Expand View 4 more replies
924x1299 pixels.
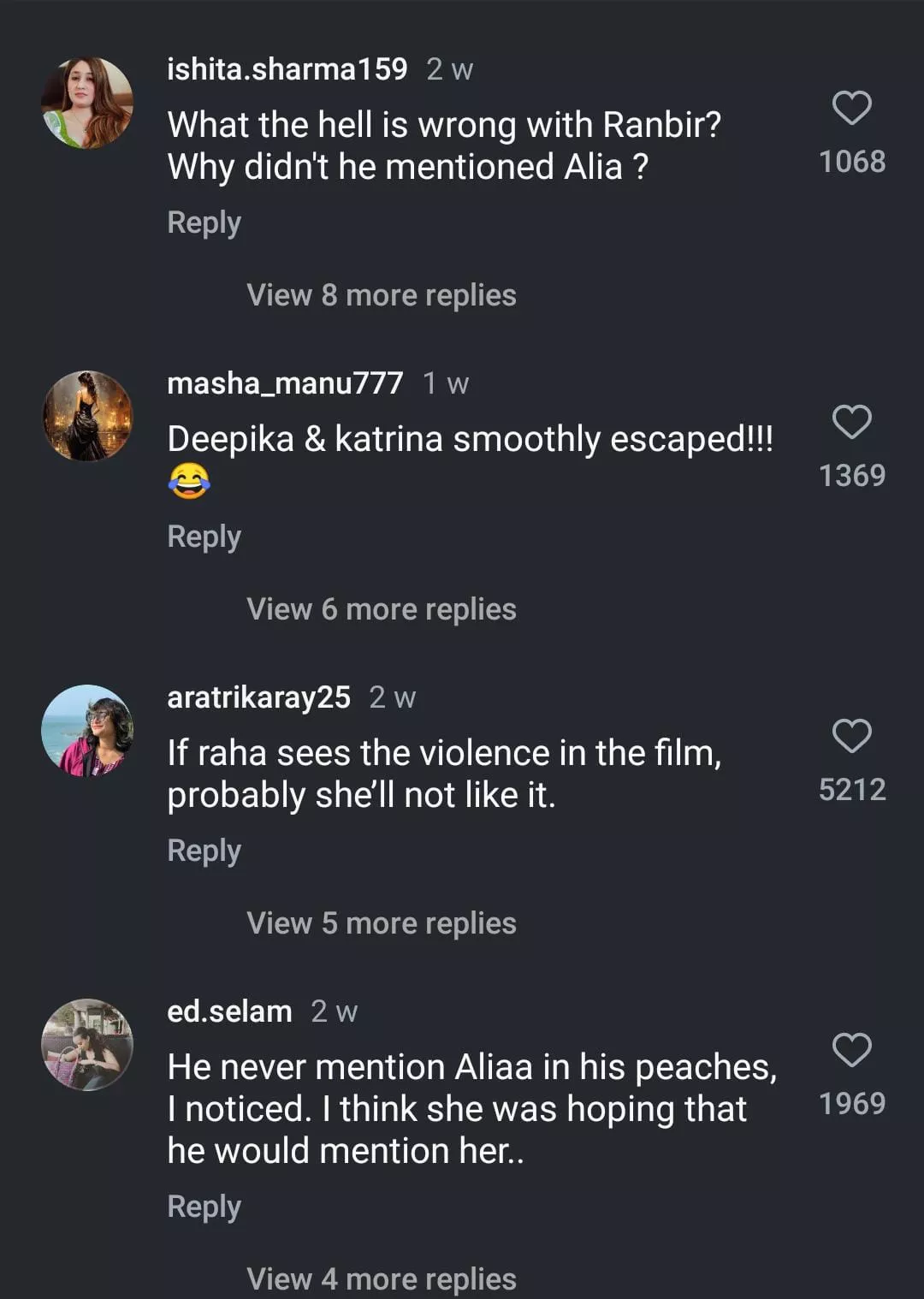(x=381, y=1279)
